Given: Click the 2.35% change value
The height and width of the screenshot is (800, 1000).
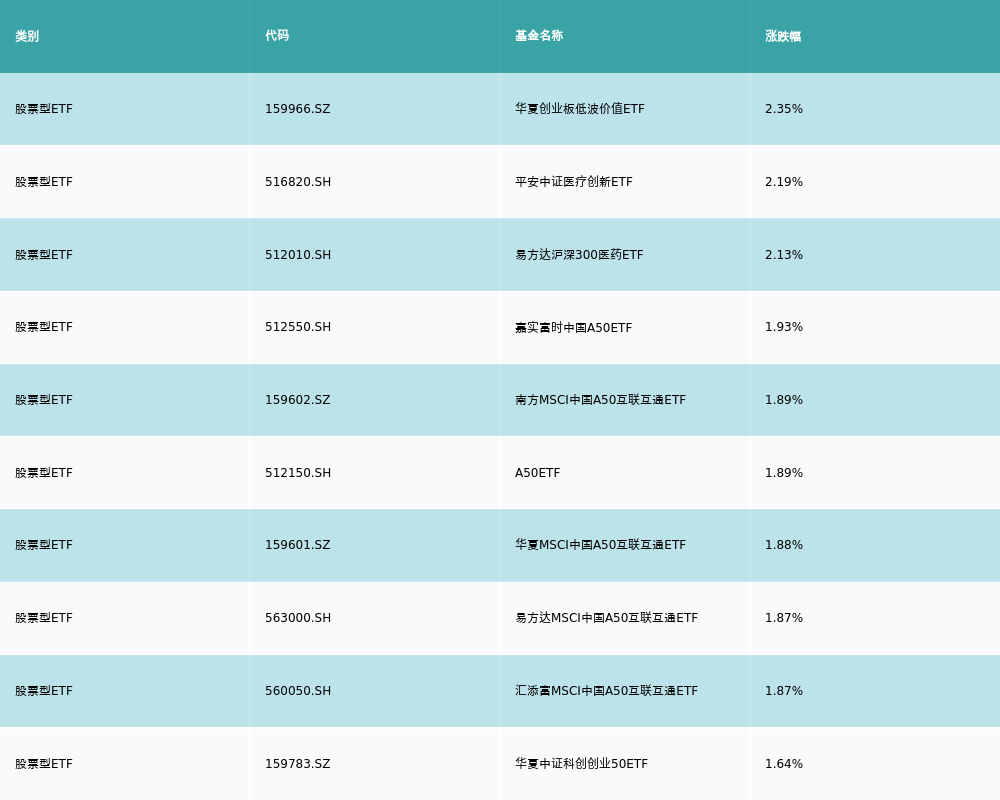Looking at the screenshot, I should click(x=784, y=109).
